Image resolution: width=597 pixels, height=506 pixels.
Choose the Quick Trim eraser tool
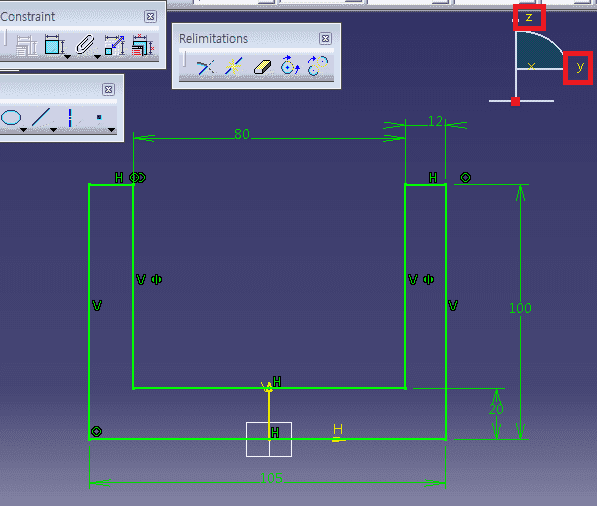point(262,67)
